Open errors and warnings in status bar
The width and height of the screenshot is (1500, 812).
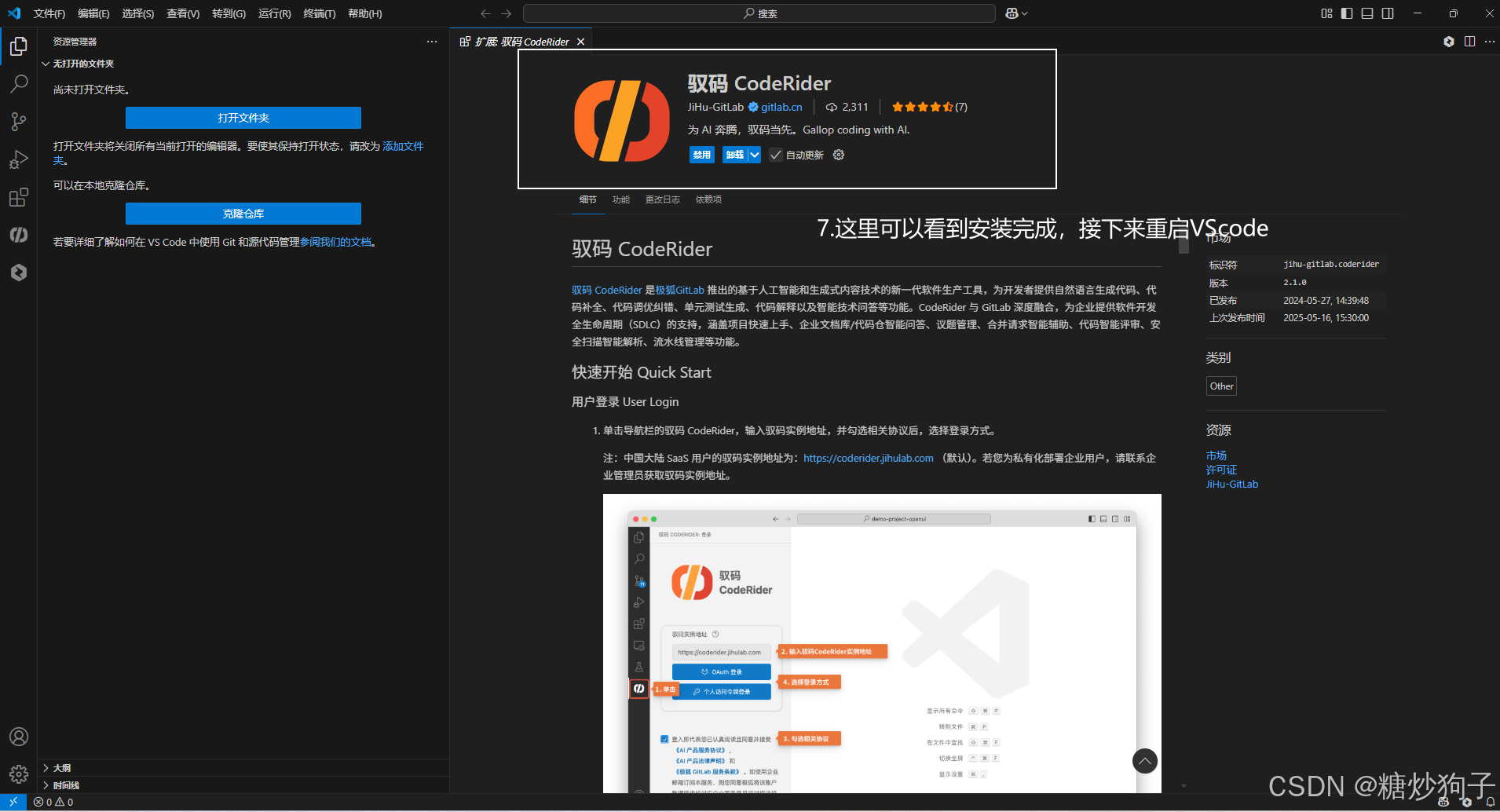(x=53, y=802)
